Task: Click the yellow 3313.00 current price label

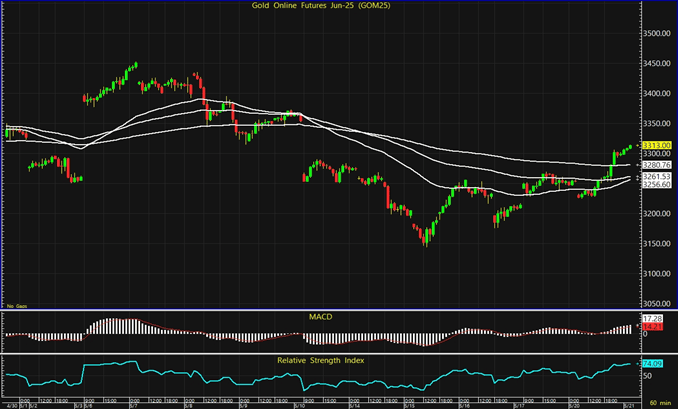Action: point(654,145)
